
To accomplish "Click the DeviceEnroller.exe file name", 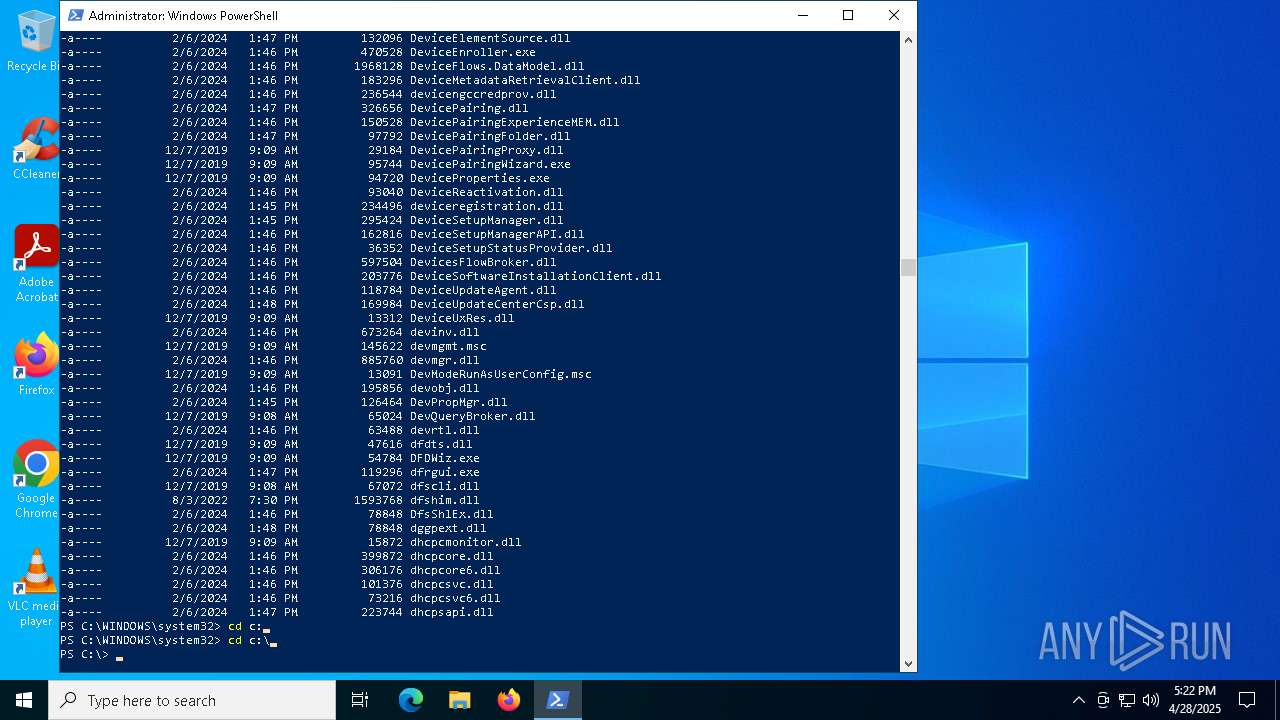I will [x=472, y=52].
